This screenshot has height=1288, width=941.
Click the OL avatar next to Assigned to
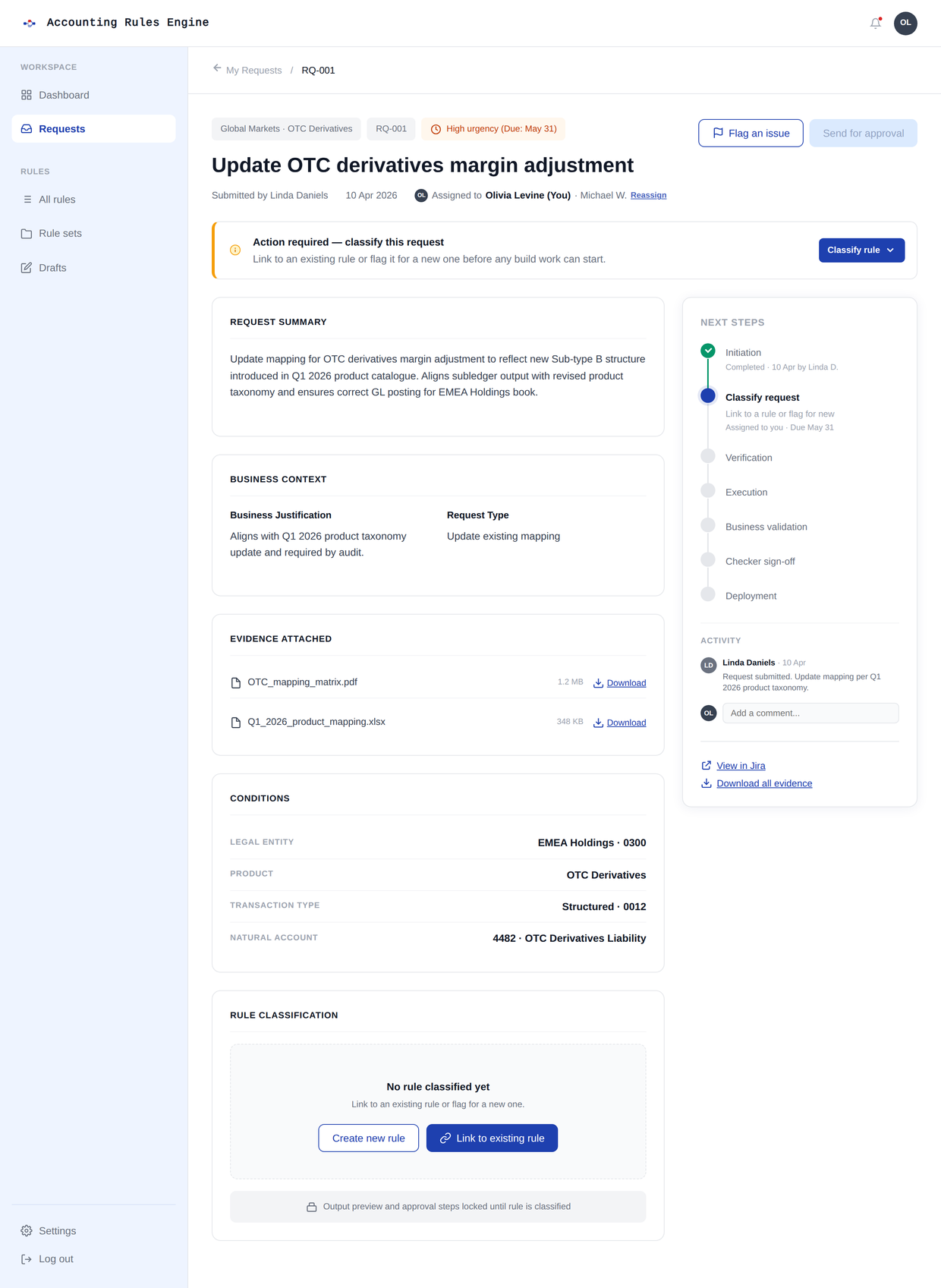pos(421,196)
